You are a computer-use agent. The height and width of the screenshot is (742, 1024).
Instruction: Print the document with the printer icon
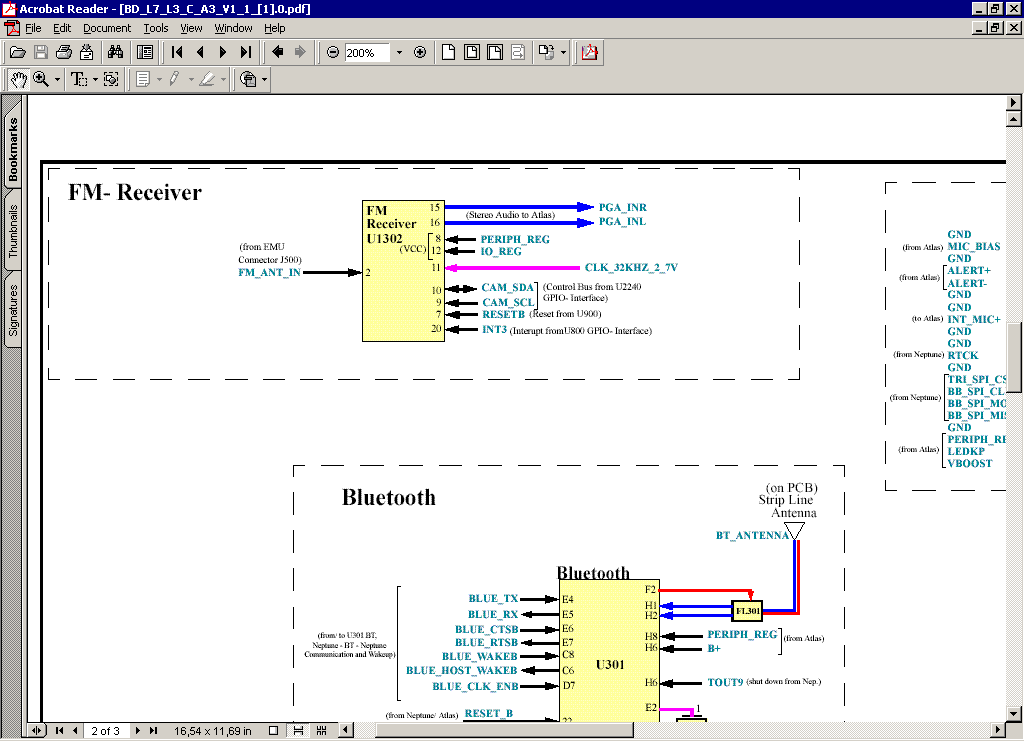[x=63, y=52]
